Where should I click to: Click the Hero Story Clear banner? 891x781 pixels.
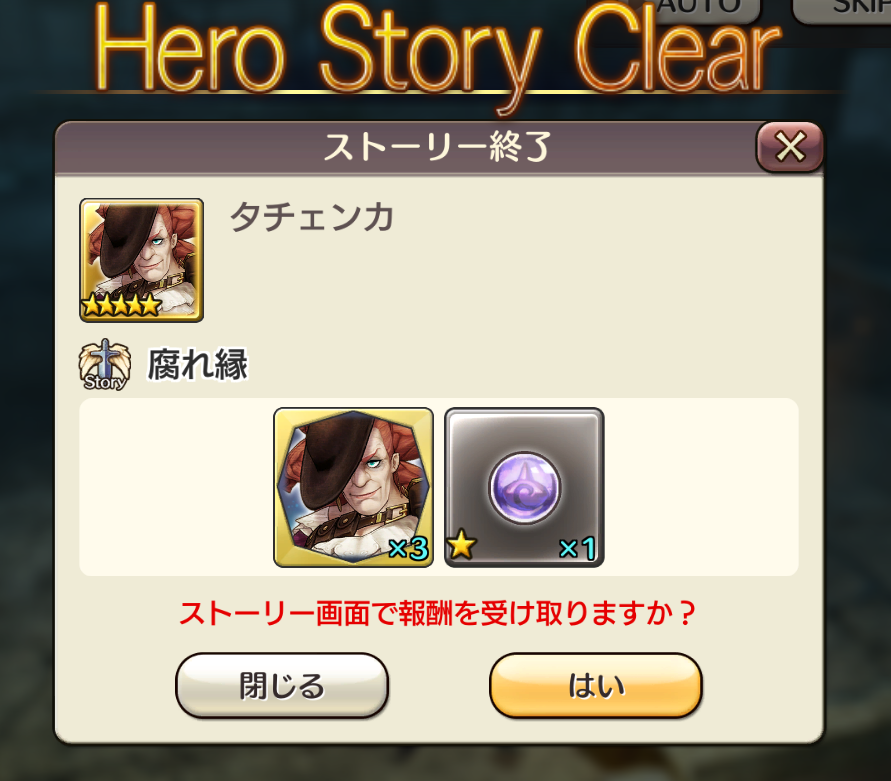tap(438, 51)
